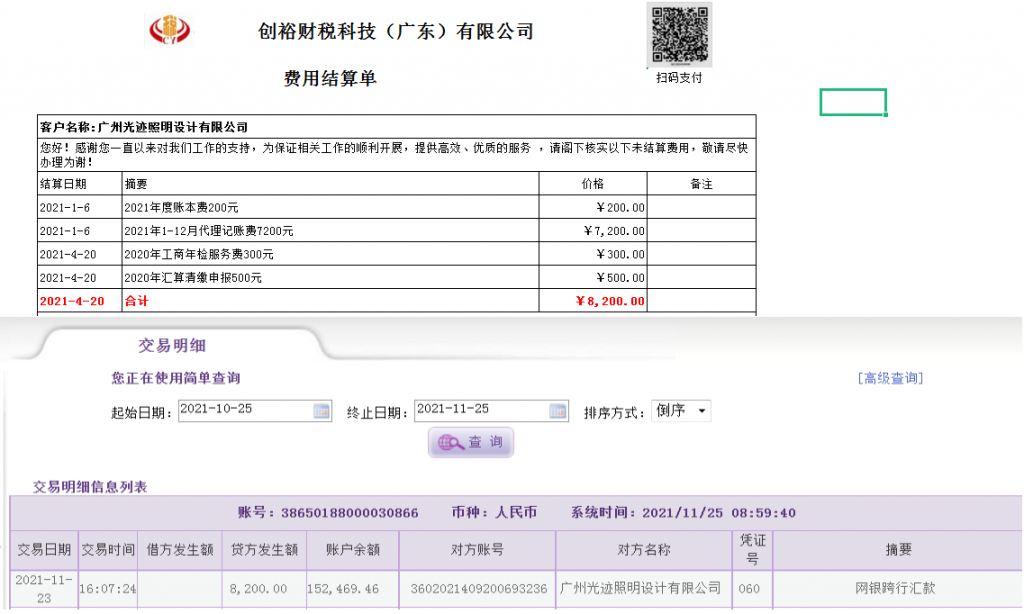Click the 账户余额 column header
The image size is (1024, 614).
[x=353, y=550]
